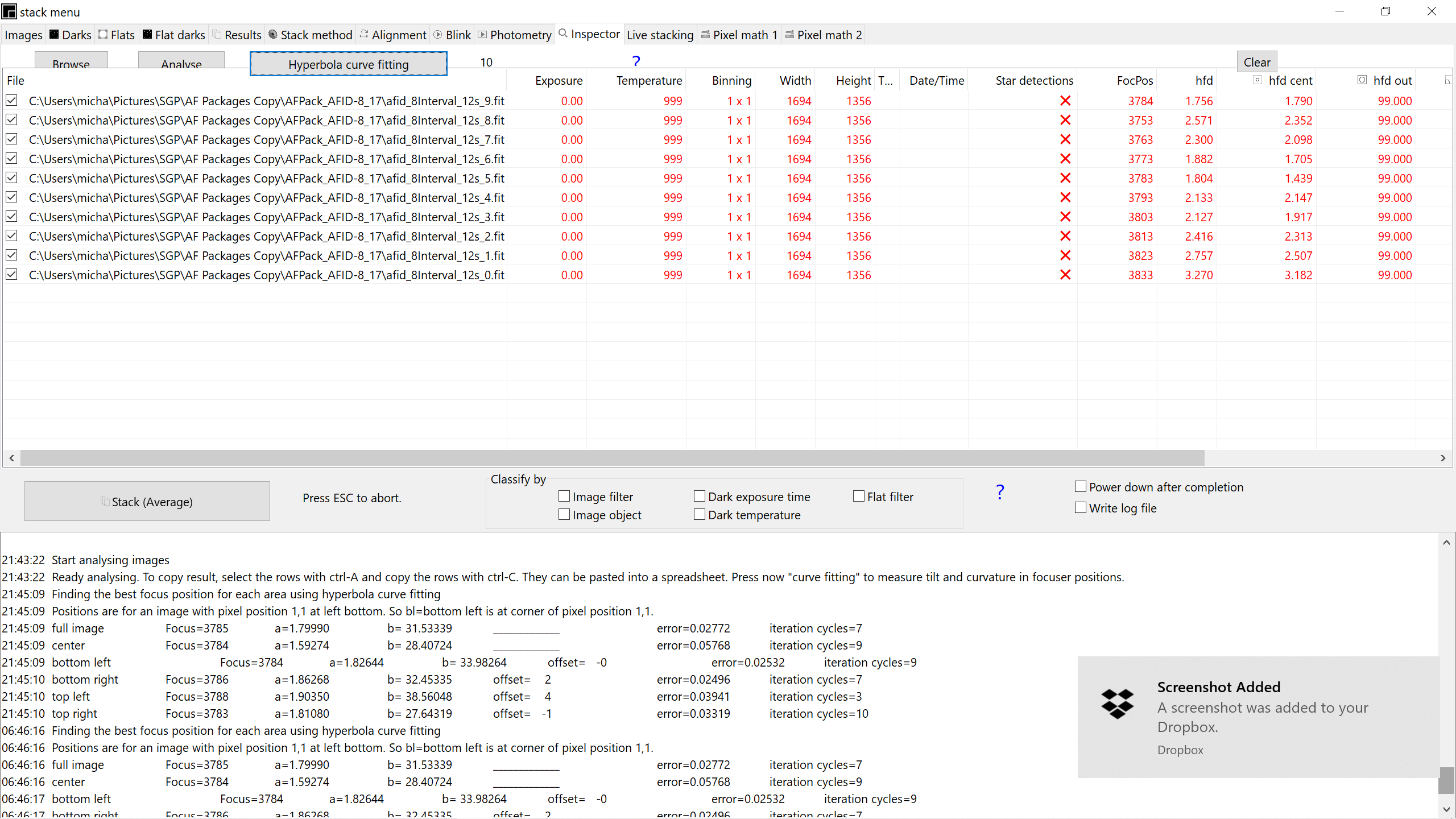Select the FocPos value 3784 cell
Viewport: 1456px width, 819px height.
click(x=1118, y=101)
